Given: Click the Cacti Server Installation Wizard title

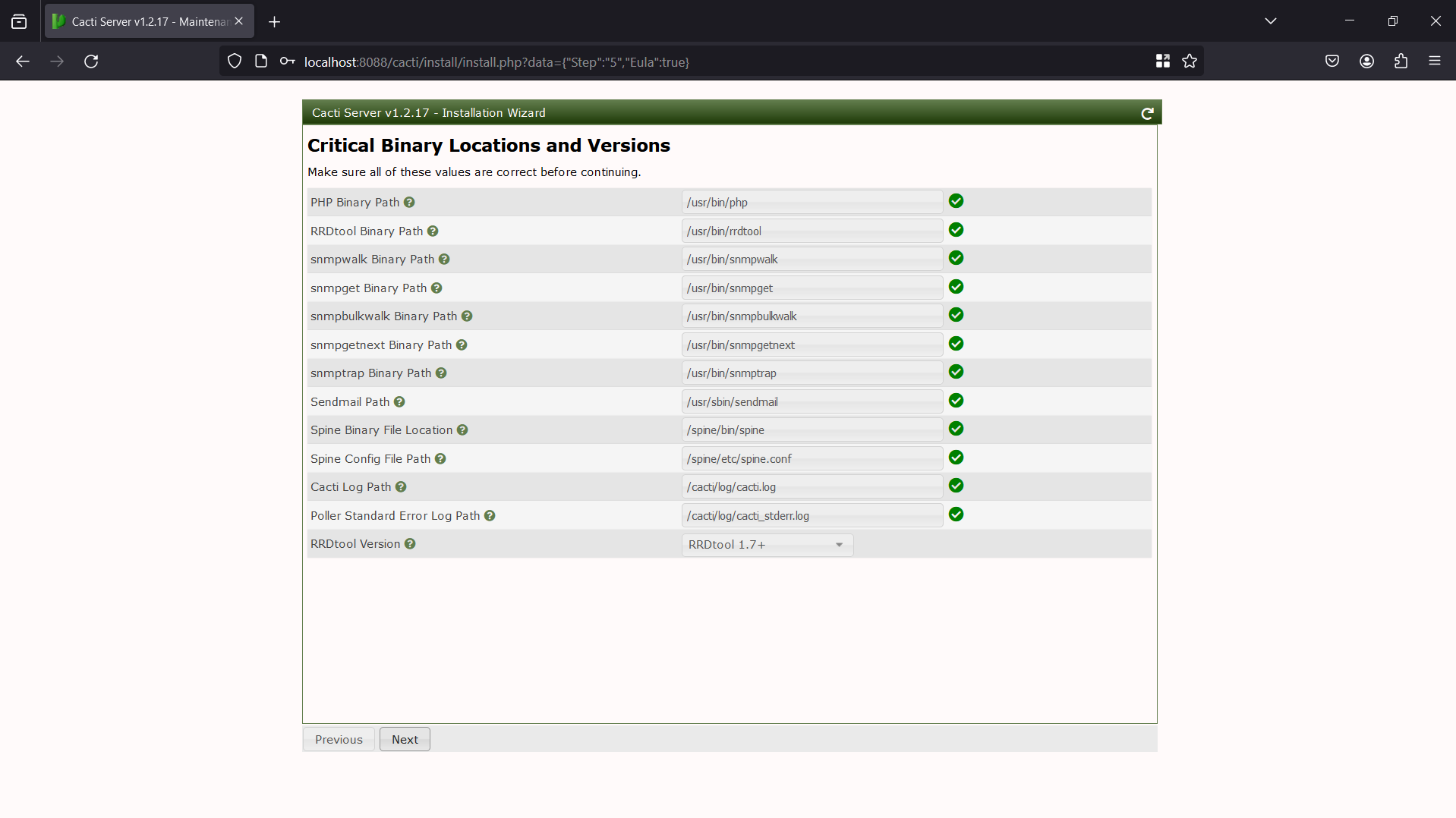Looking at the screenshot, I should tap(429, 113).
